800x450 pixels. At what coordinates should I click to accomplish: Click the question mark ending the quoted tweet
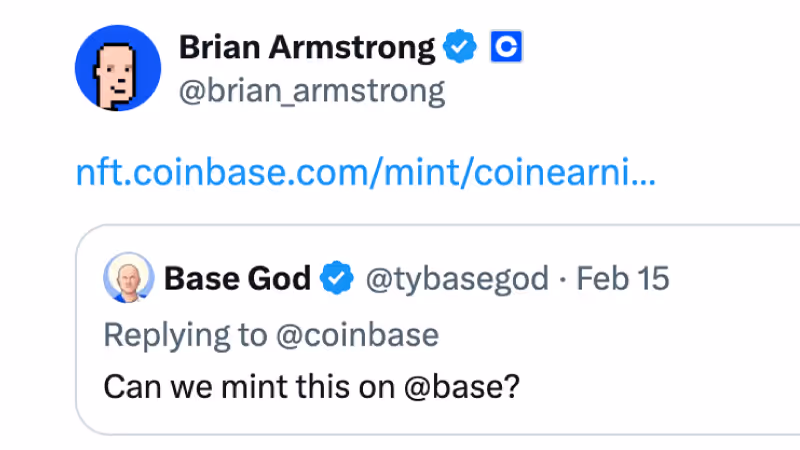(x=512, y=386)
